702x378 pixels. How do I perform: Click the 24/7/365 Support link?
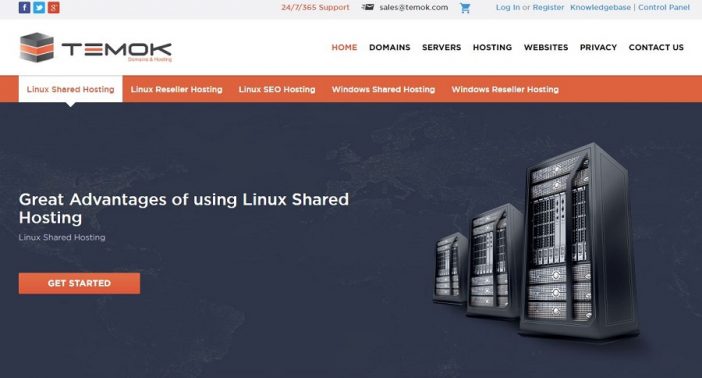click(315, 7)
